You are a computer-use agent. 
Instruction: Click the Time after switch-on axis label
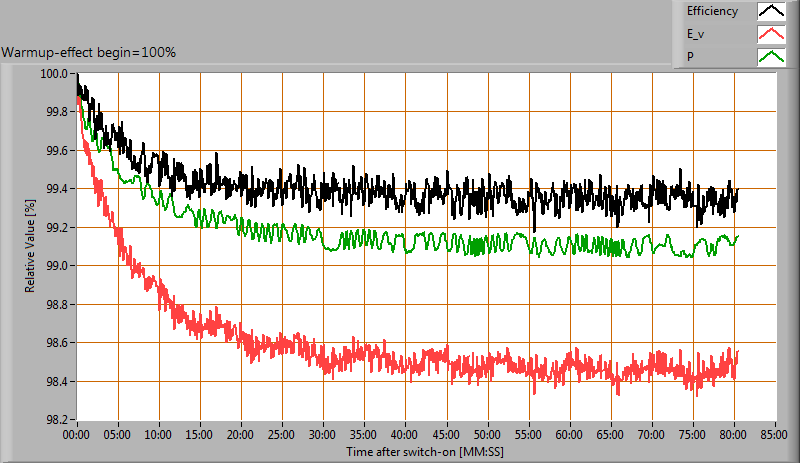coord(427,452)
